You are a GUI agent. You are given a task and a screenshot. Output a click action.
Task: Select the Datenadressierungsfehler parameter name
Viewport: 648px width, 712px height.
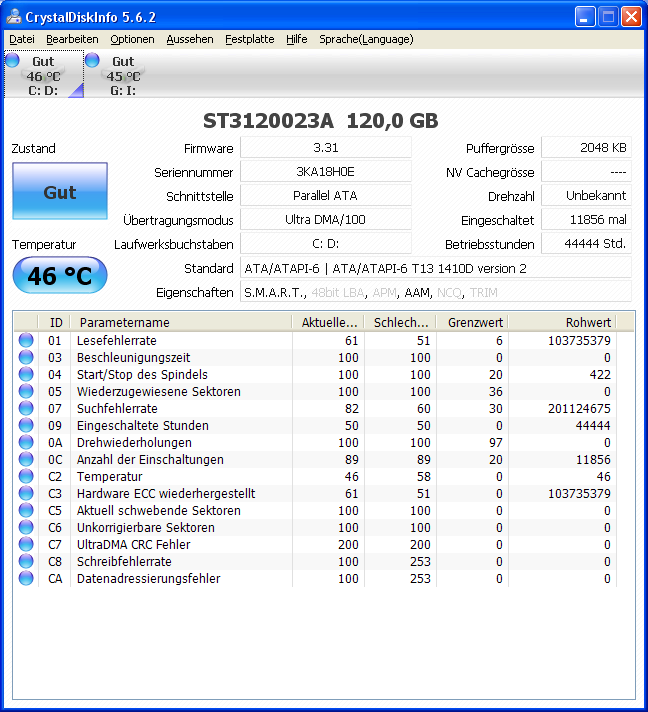[x=148, y=578]
